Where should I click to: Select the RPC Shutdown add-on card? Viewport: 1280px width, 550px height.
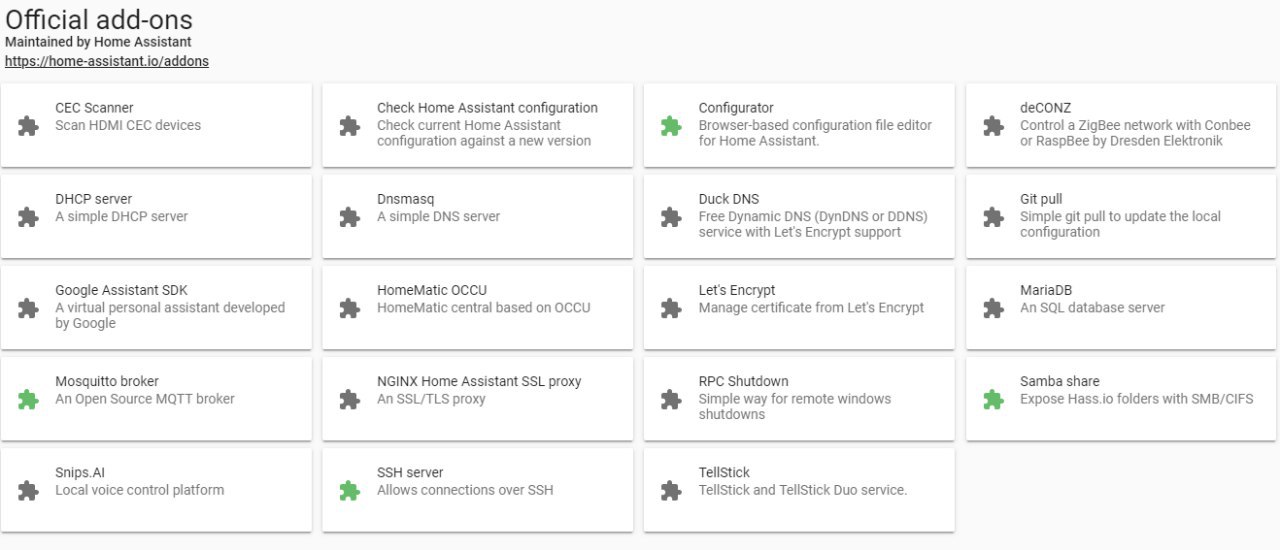point(799,398)
